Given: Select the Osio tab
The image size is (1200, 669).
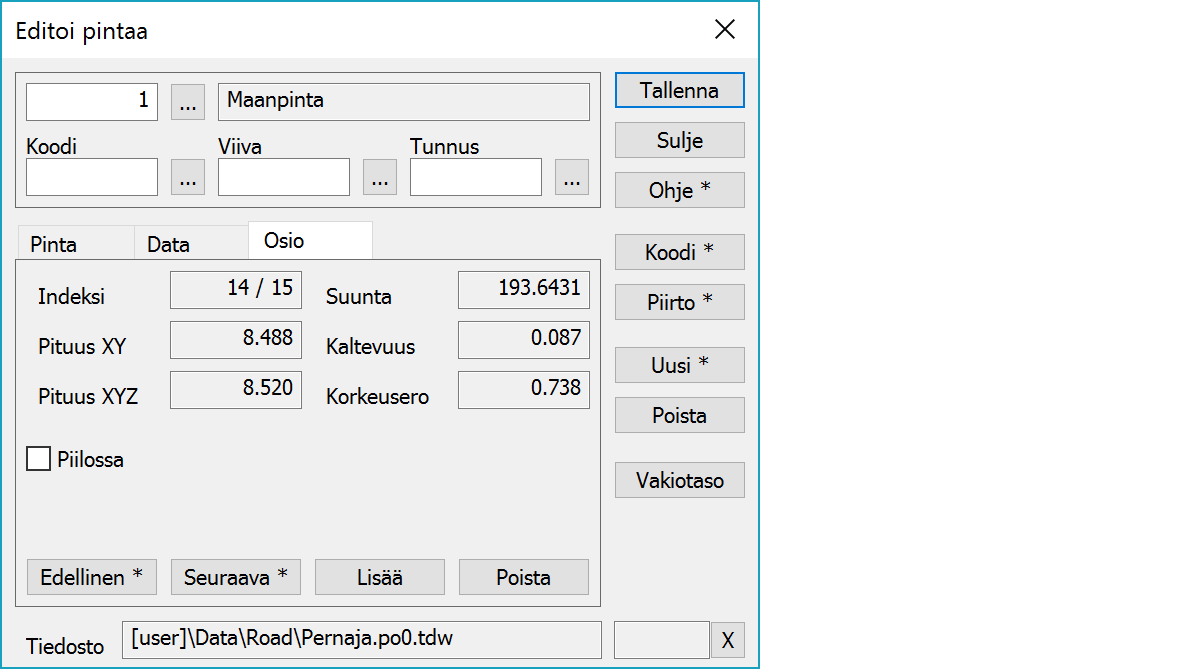Looking at the screenshot, I should 284,241.
